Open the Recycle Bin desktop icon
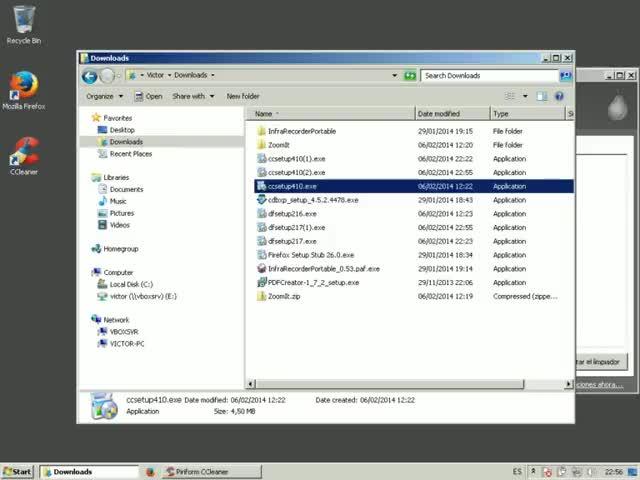640x480 pixels. [24, 24]
